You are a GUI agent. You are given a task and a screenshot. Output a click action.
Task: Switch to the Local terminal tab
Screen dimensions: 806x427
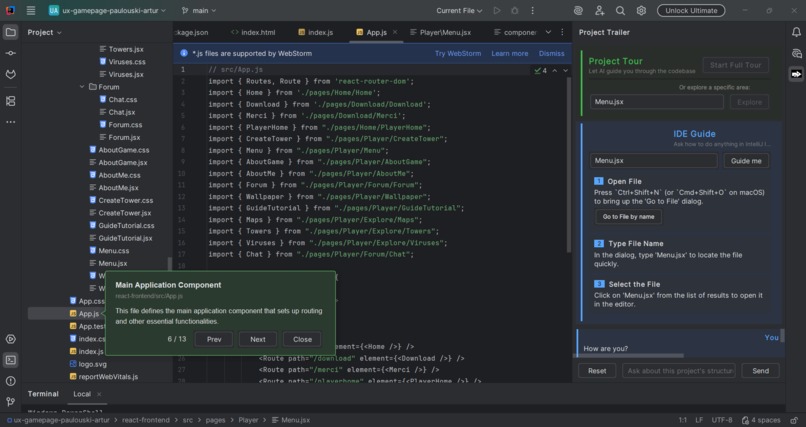coord(82,394)
